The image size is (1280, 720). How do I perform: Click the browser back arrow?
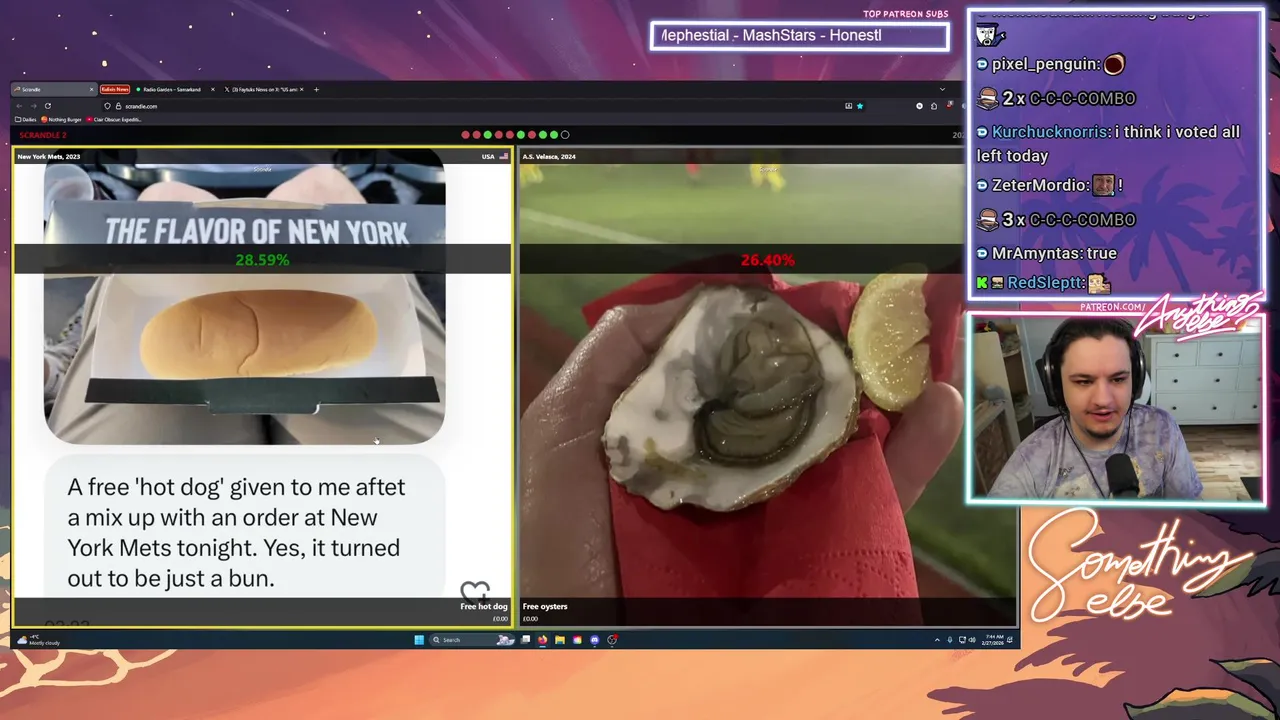tap(19, 106)
